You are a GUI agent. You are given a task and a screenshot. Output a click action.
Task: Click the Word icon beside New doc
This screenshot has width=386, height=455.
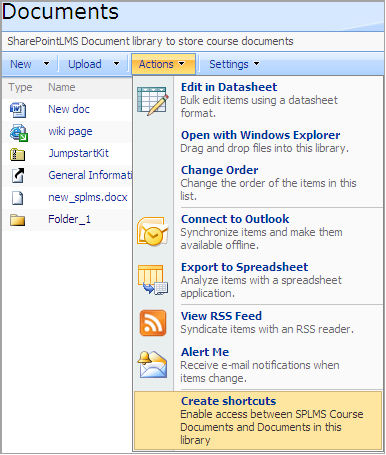18,110
